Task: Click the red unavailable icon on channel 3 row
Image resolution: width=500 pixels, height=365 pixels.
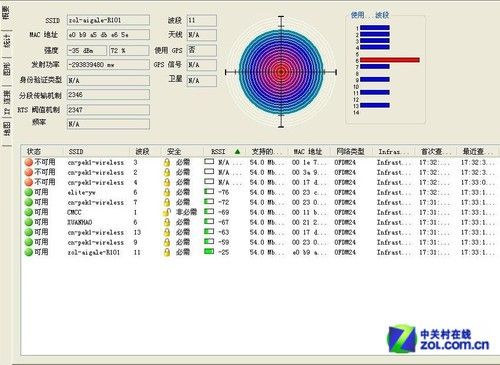Action: pyautogui.click(x=29, y=162)
